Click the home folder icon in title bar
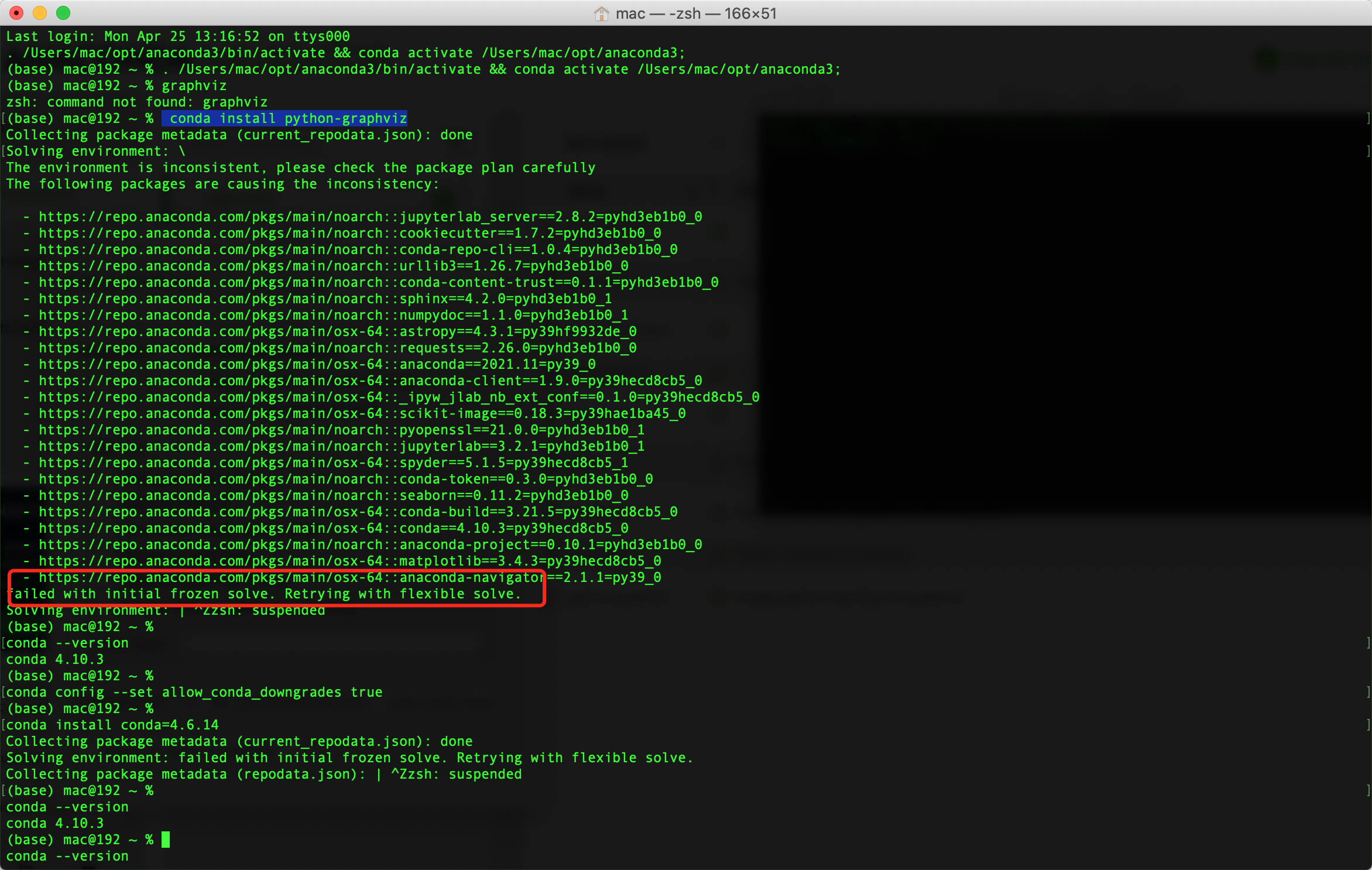 601,13
